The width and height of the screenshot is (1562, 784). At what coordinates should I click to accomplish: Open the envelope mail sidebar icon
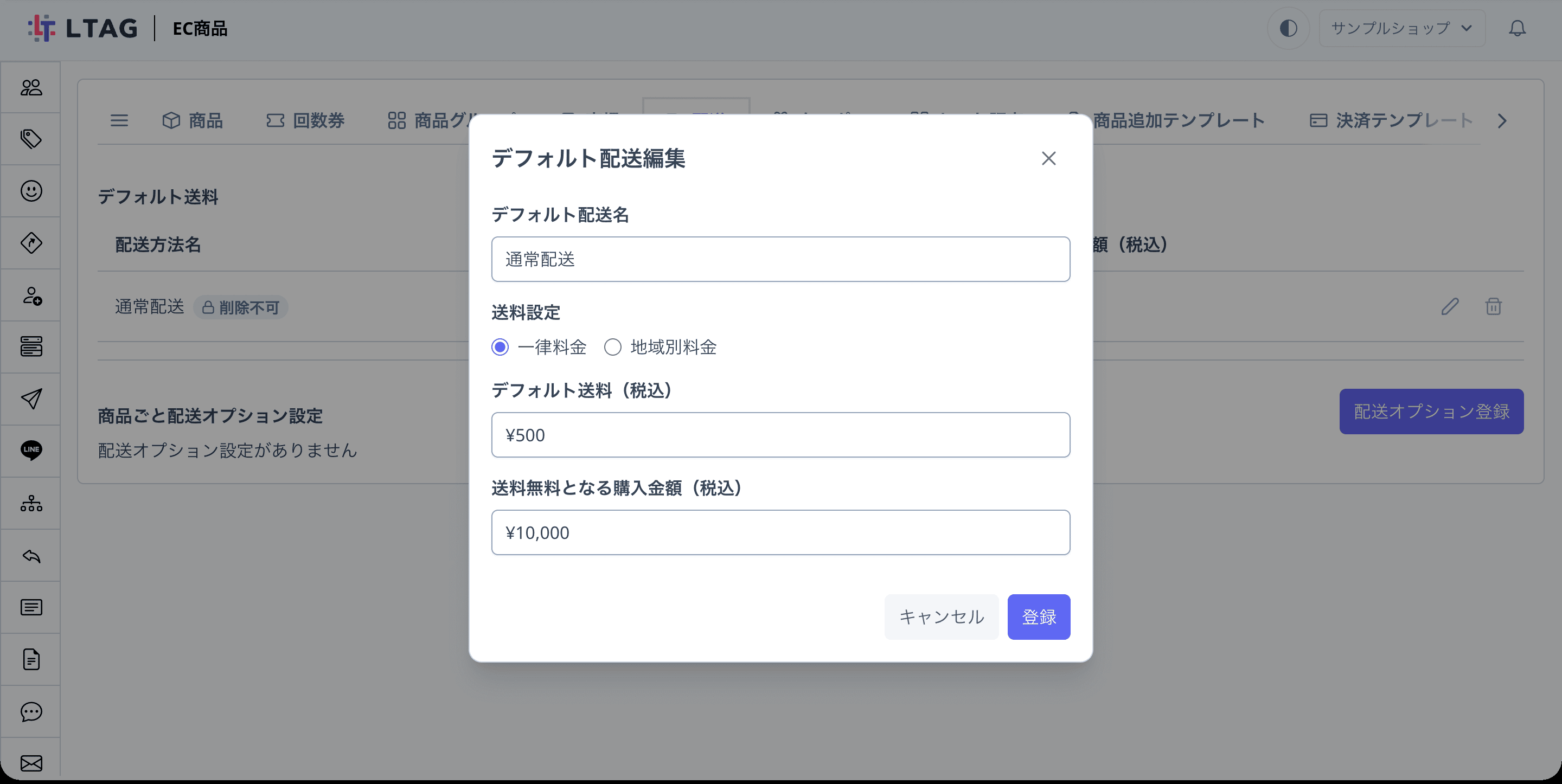(x=31, y=763)
